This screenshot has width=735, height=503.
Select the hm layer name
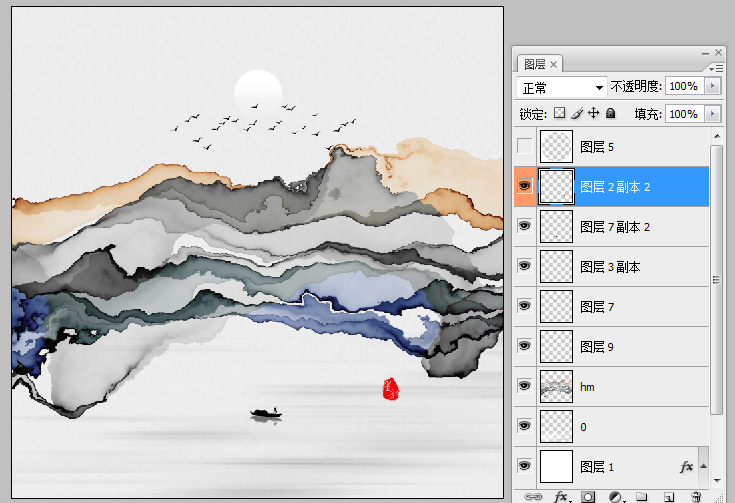pyautogui.click(x=587, y=387)
